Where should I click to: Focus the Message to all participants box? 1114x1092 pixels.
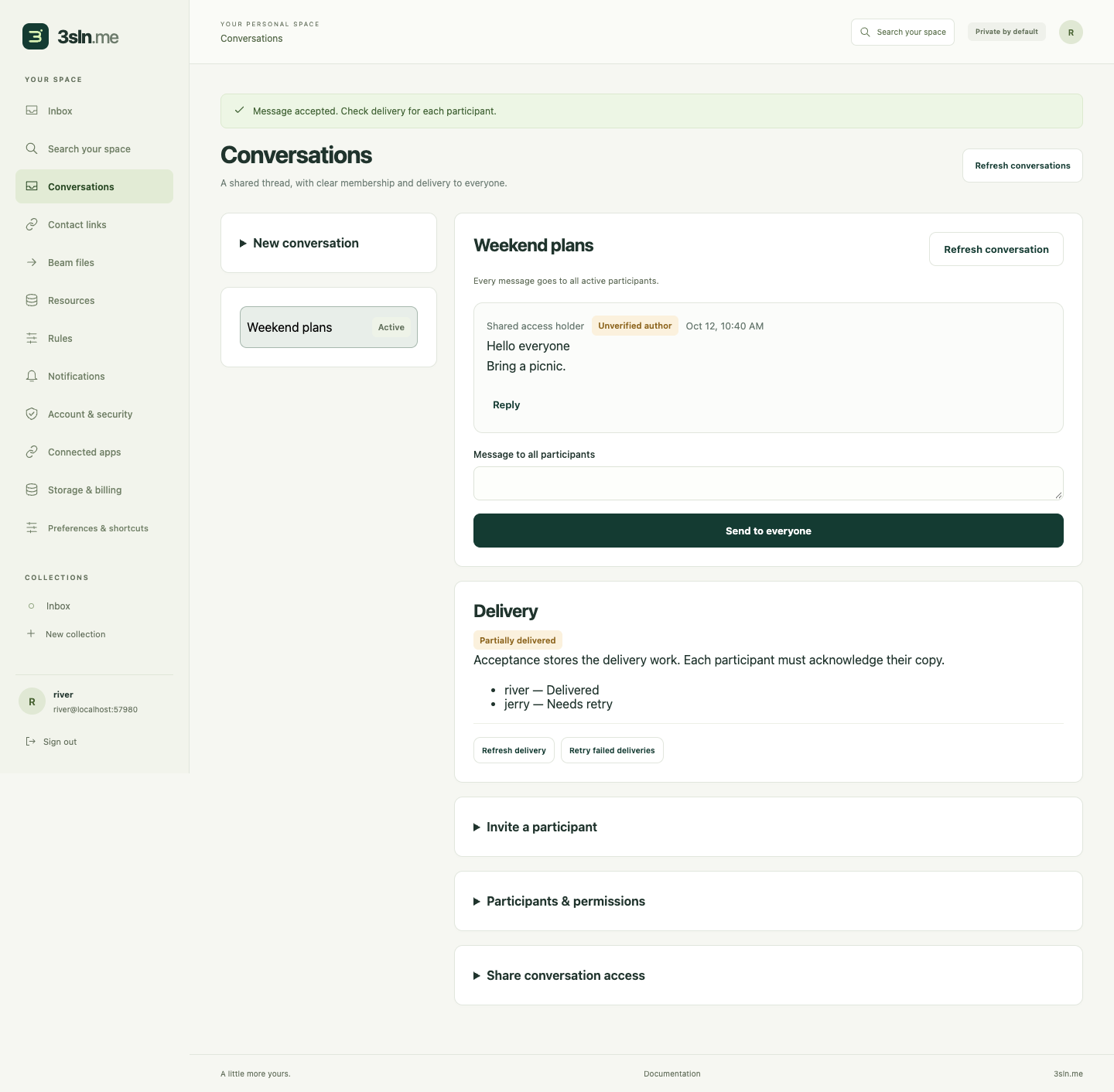(768, 483)
